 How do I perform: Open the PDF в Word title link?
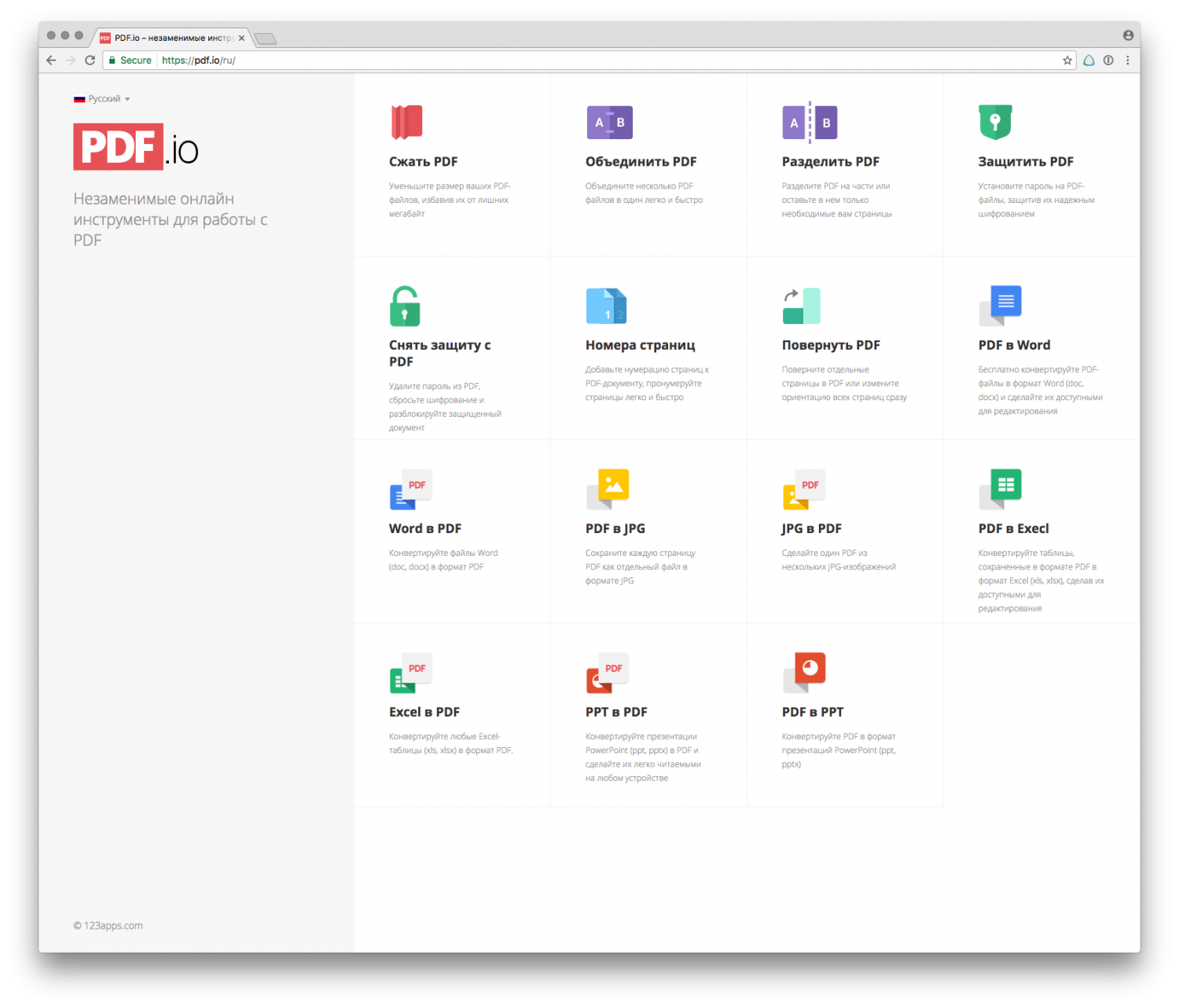1015,345
